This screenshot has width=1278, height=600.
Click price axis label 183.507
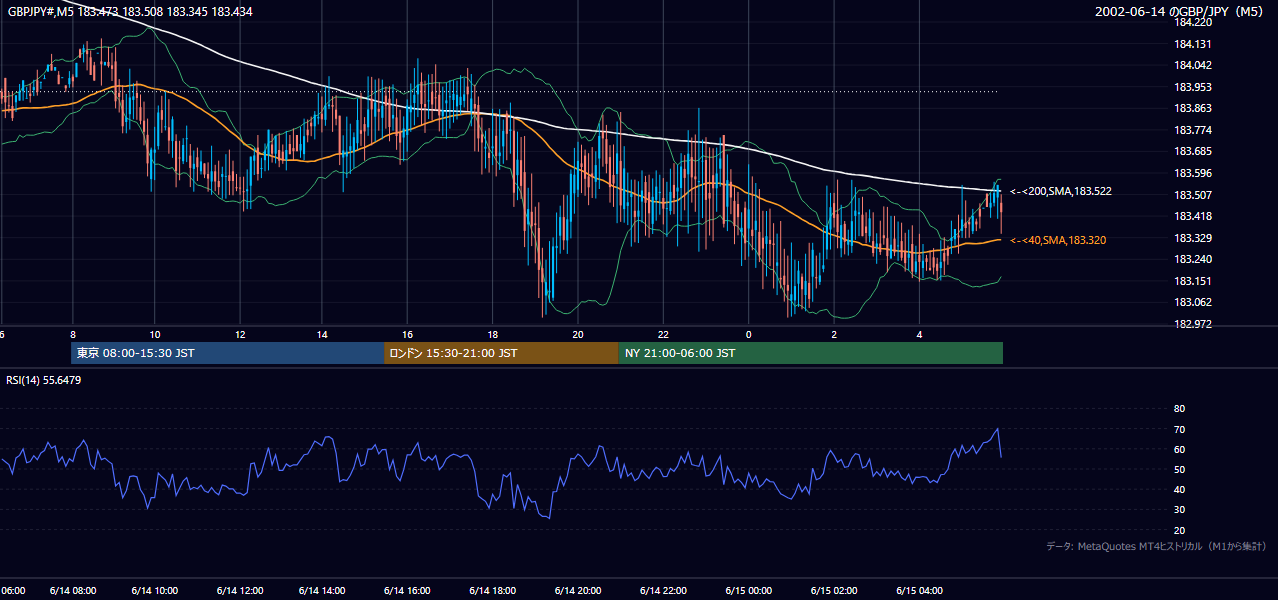click(1192, 195)
